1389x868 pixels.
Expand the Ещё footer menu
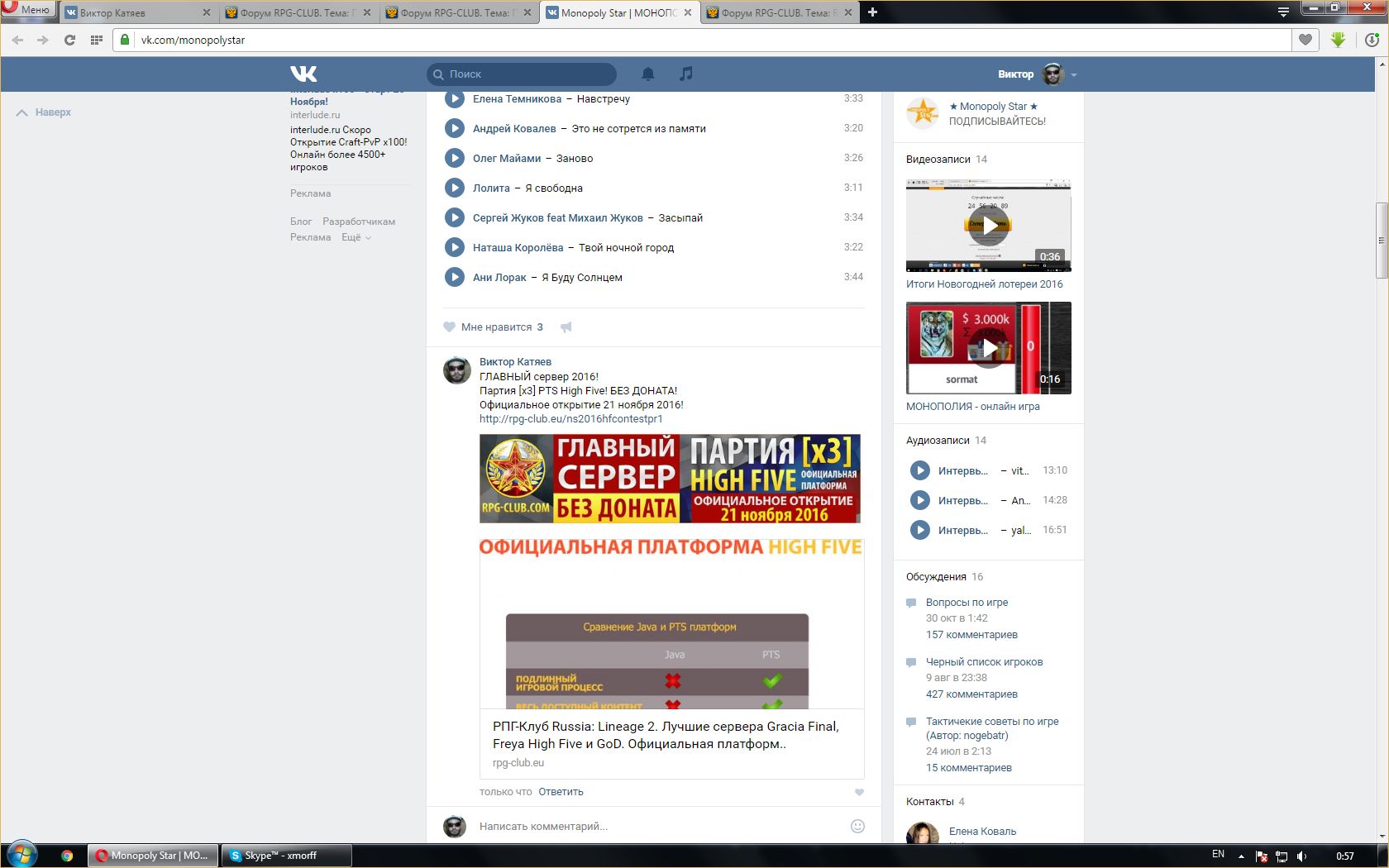(356, 237)
